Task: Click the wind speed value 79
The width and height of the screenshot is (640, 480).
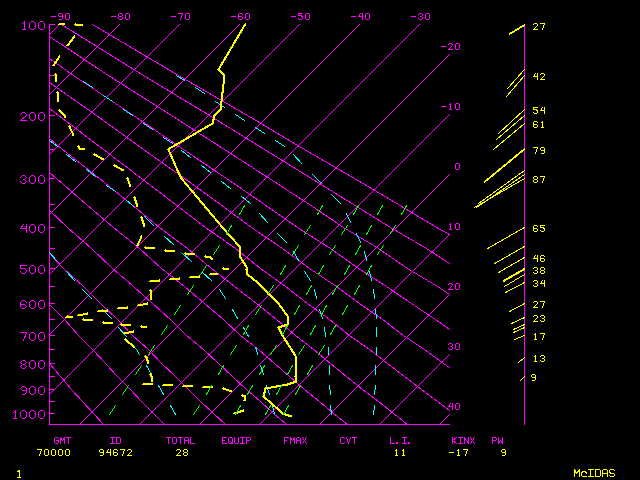Action: tap(538, 151)
